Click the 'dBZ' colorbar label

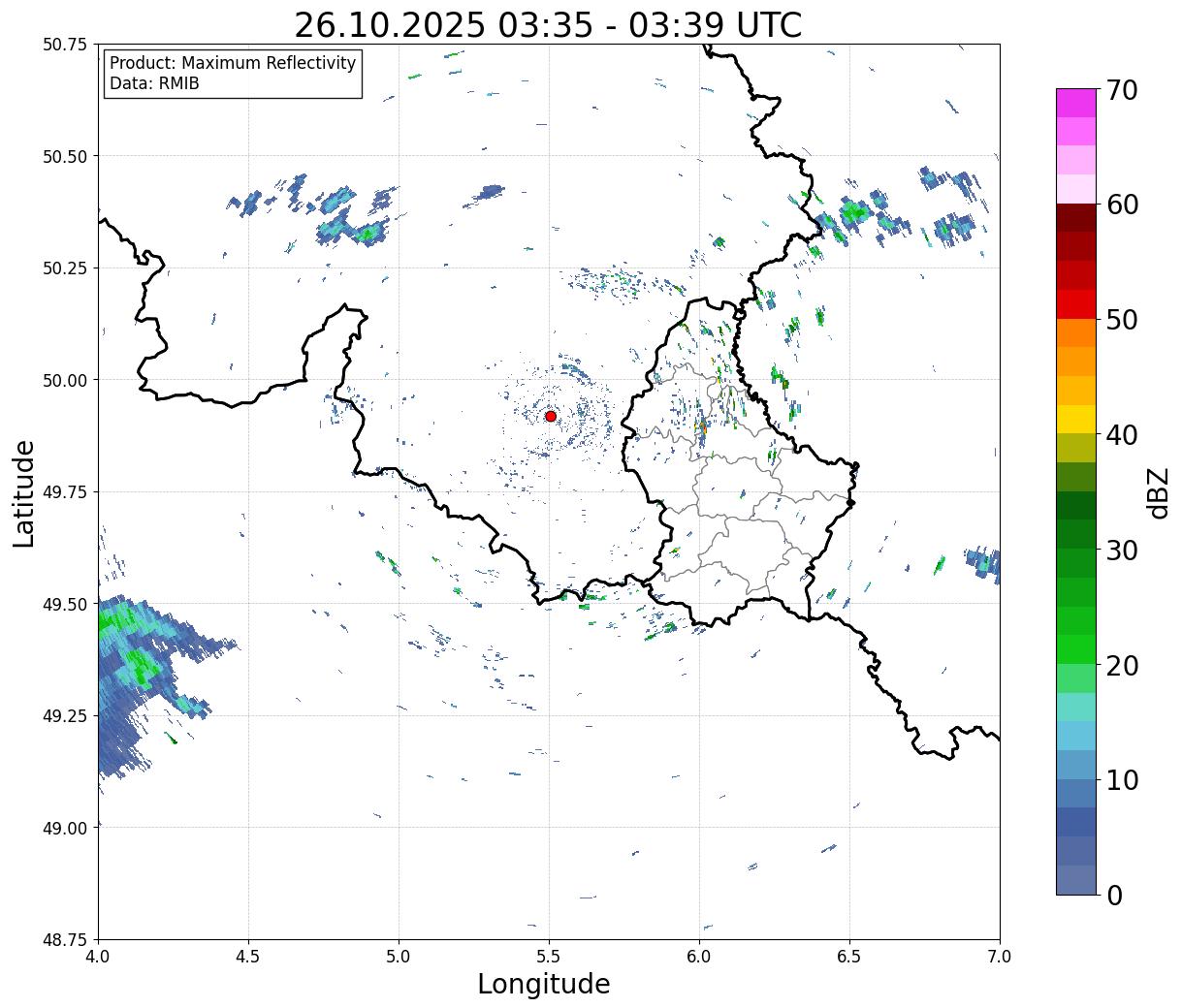tap(1158, 492)
